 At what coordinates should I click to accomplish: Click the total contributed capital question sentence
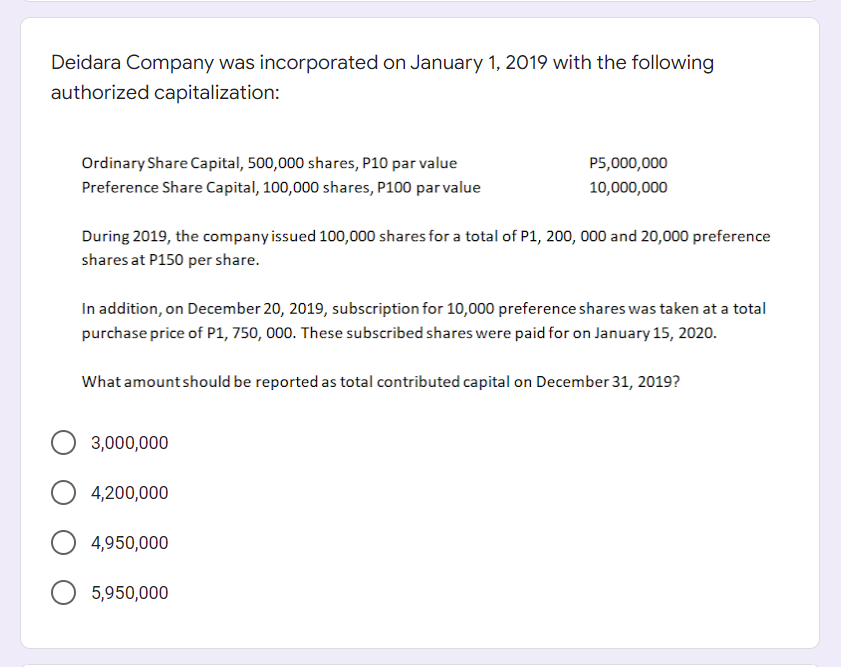[x=379, y=381]
